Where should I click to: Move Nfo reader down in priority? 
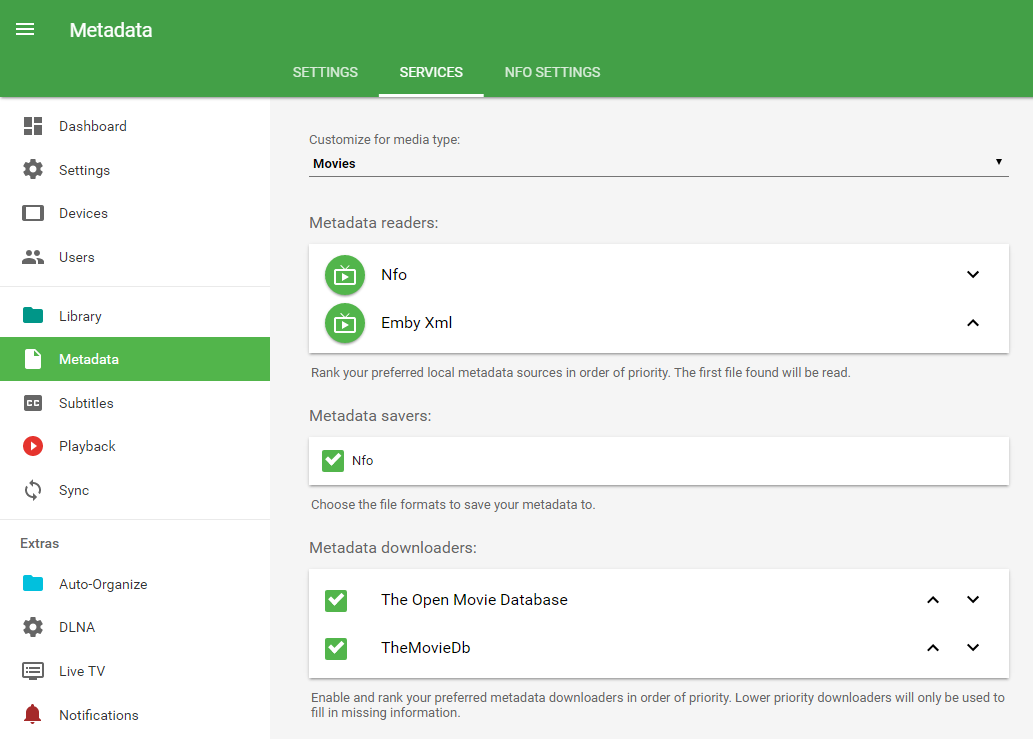coord(973,274)
